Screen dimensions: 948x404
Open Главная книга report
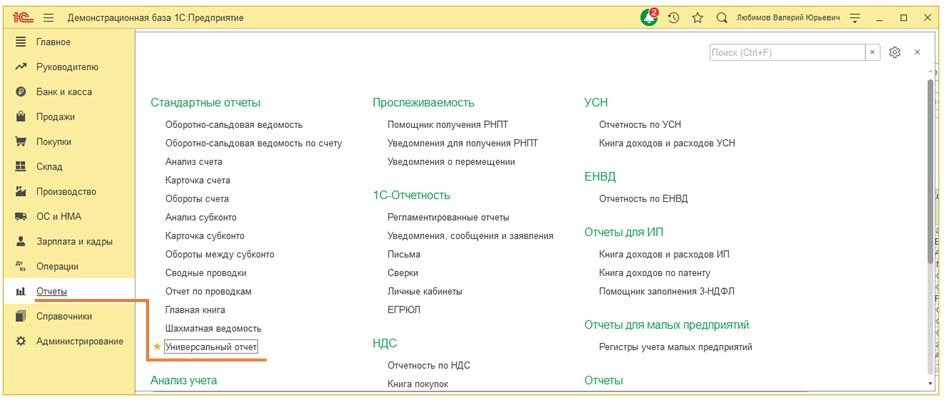click(x=195, y=310)
